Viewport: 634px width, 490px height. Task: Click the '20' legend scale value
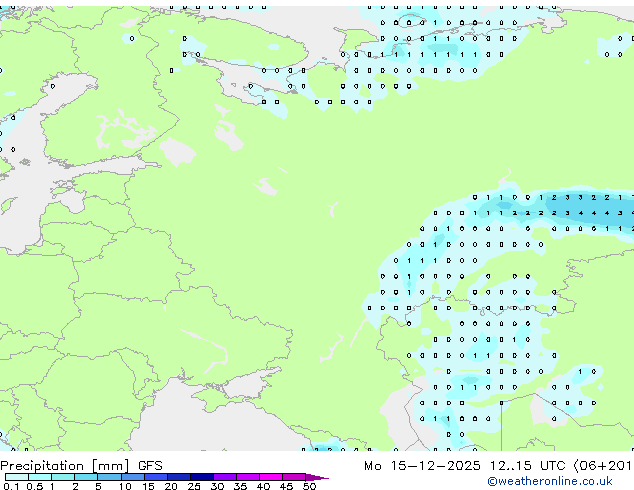click(x=171, y=486)
